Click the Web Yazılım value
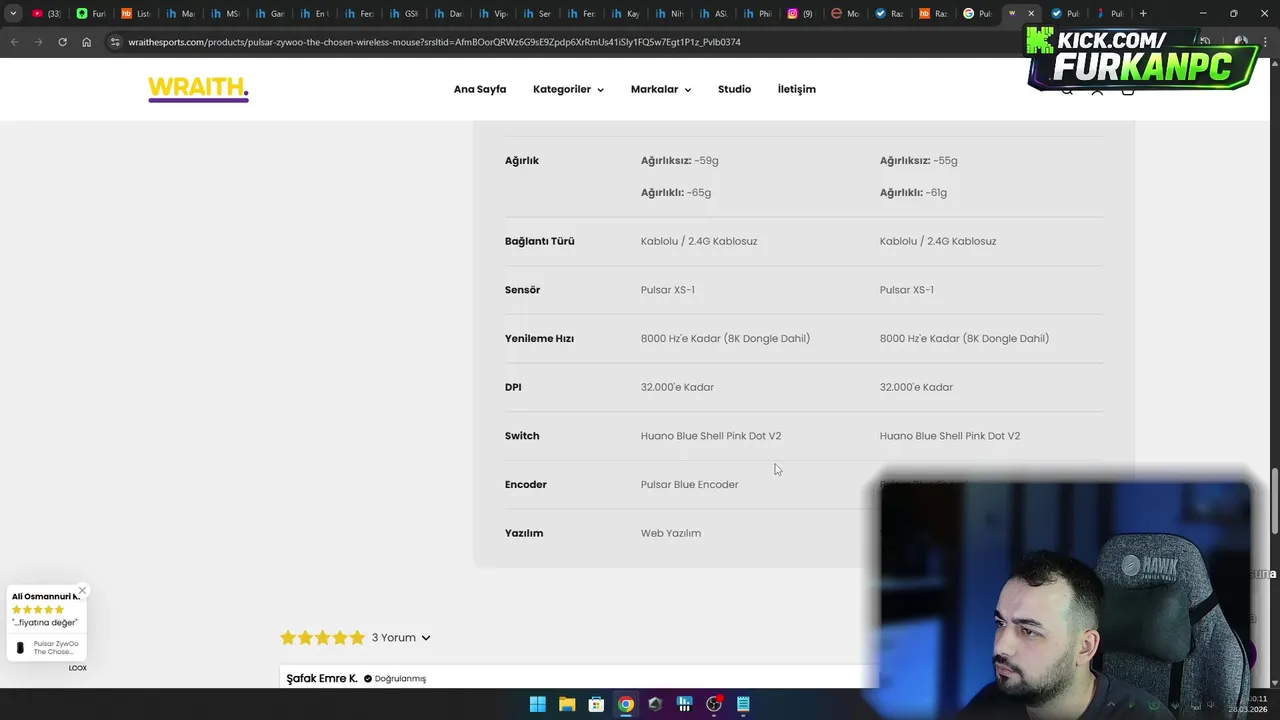1280x720 pixels. (671, 533)
